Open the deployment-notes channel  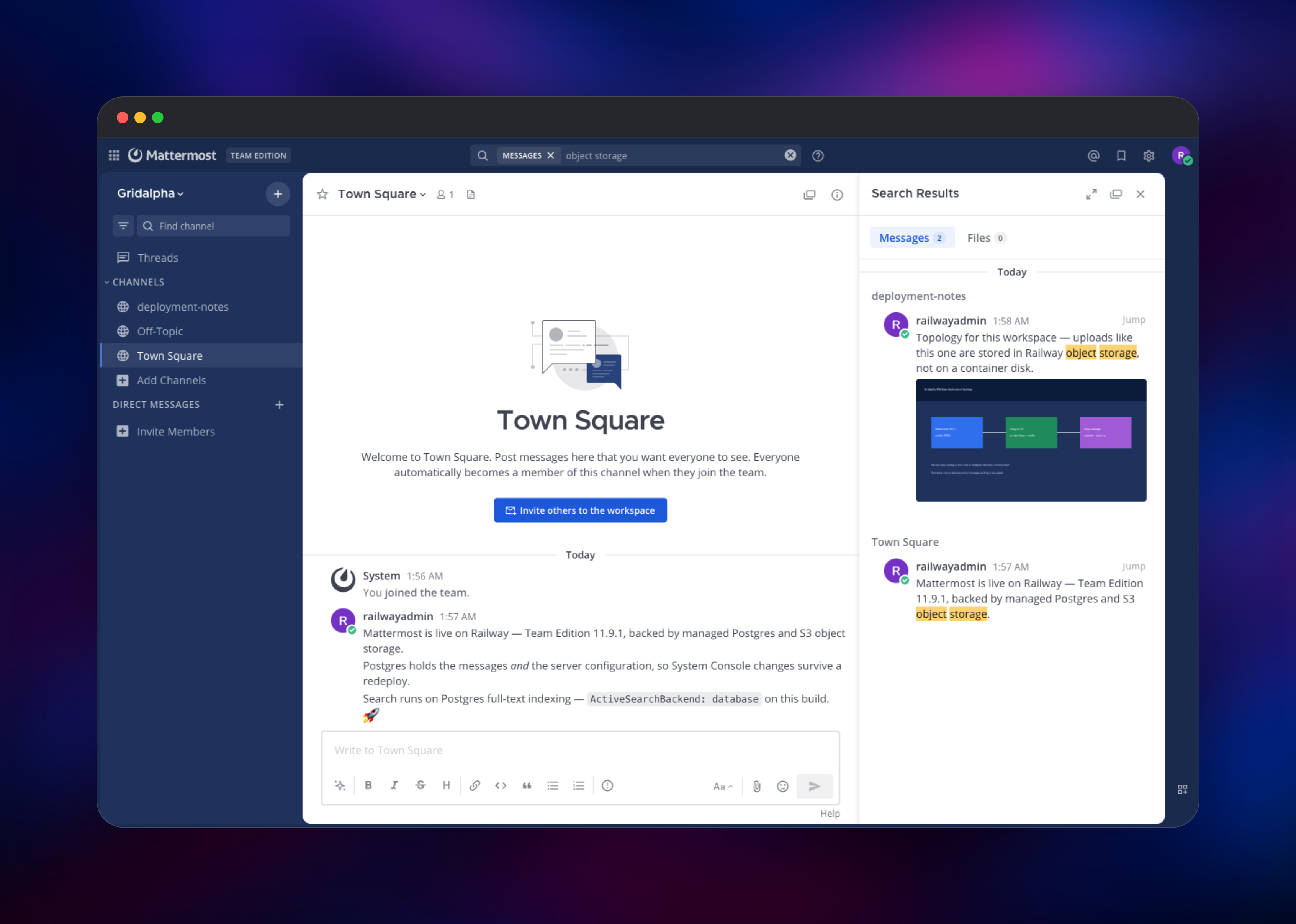pyautogui.click(x=202, y=307)
